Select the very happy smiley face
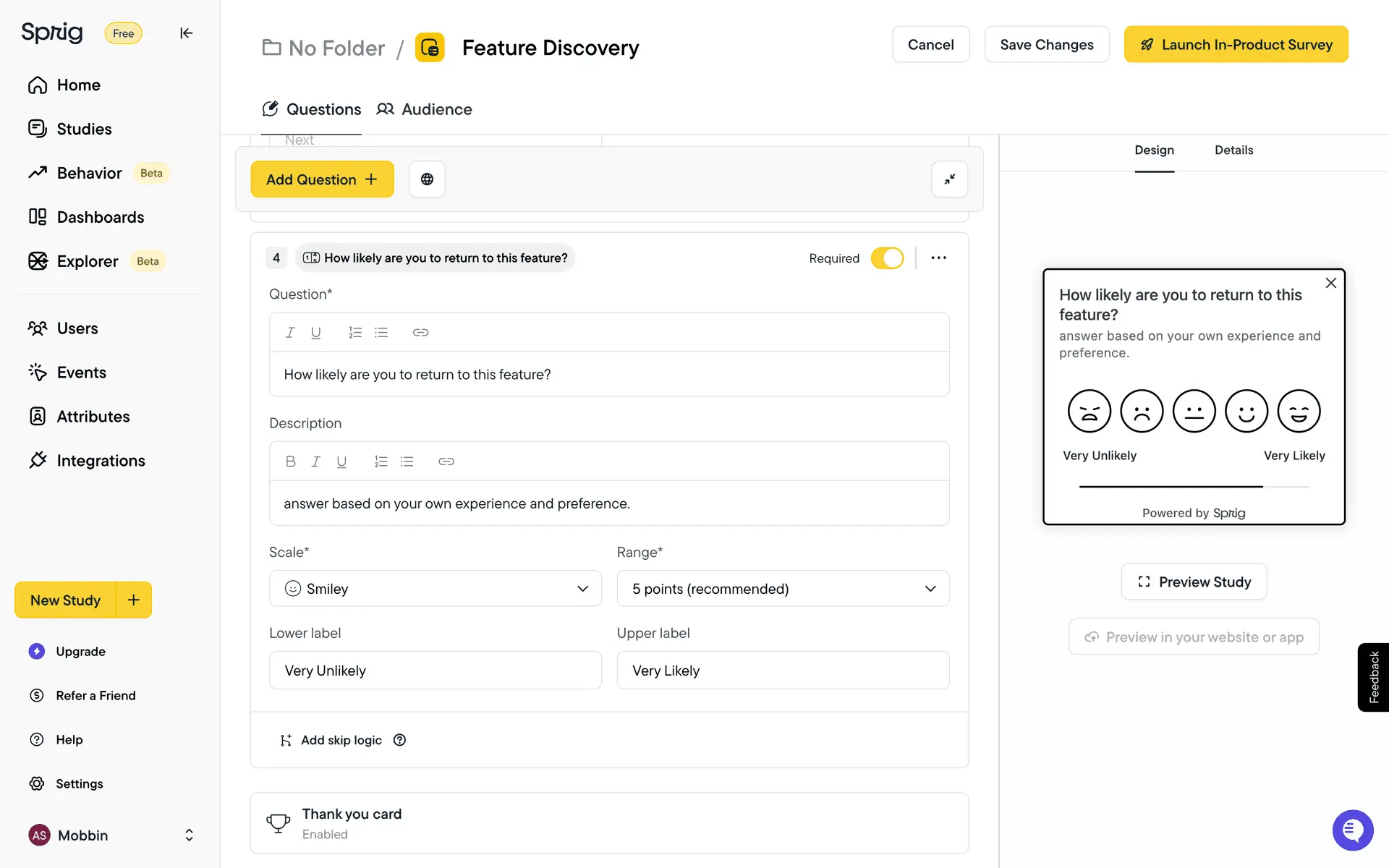Viewport: 1389px width, 868px height. click(x=1299, y=412)
